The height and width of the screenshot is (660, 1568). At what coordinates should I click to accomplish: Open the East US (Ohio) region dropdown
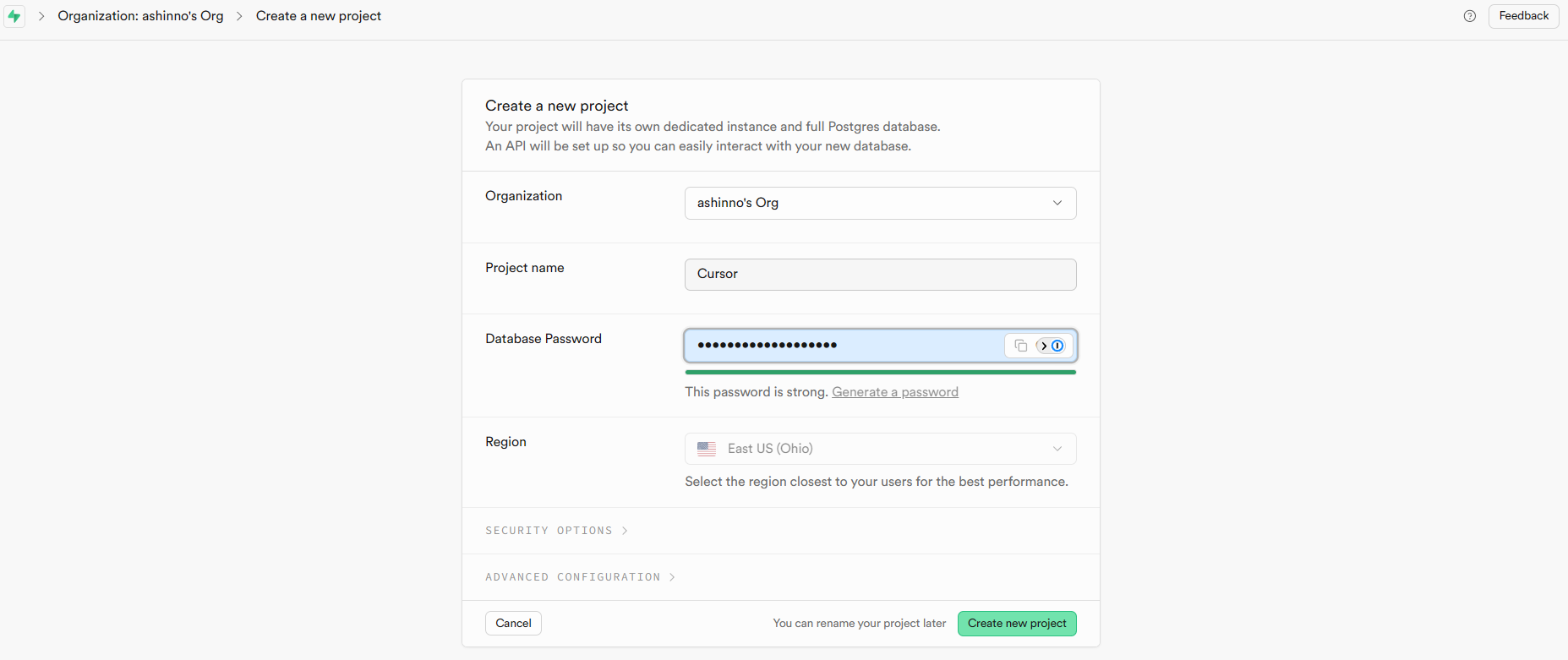click(x=880, y=449)
